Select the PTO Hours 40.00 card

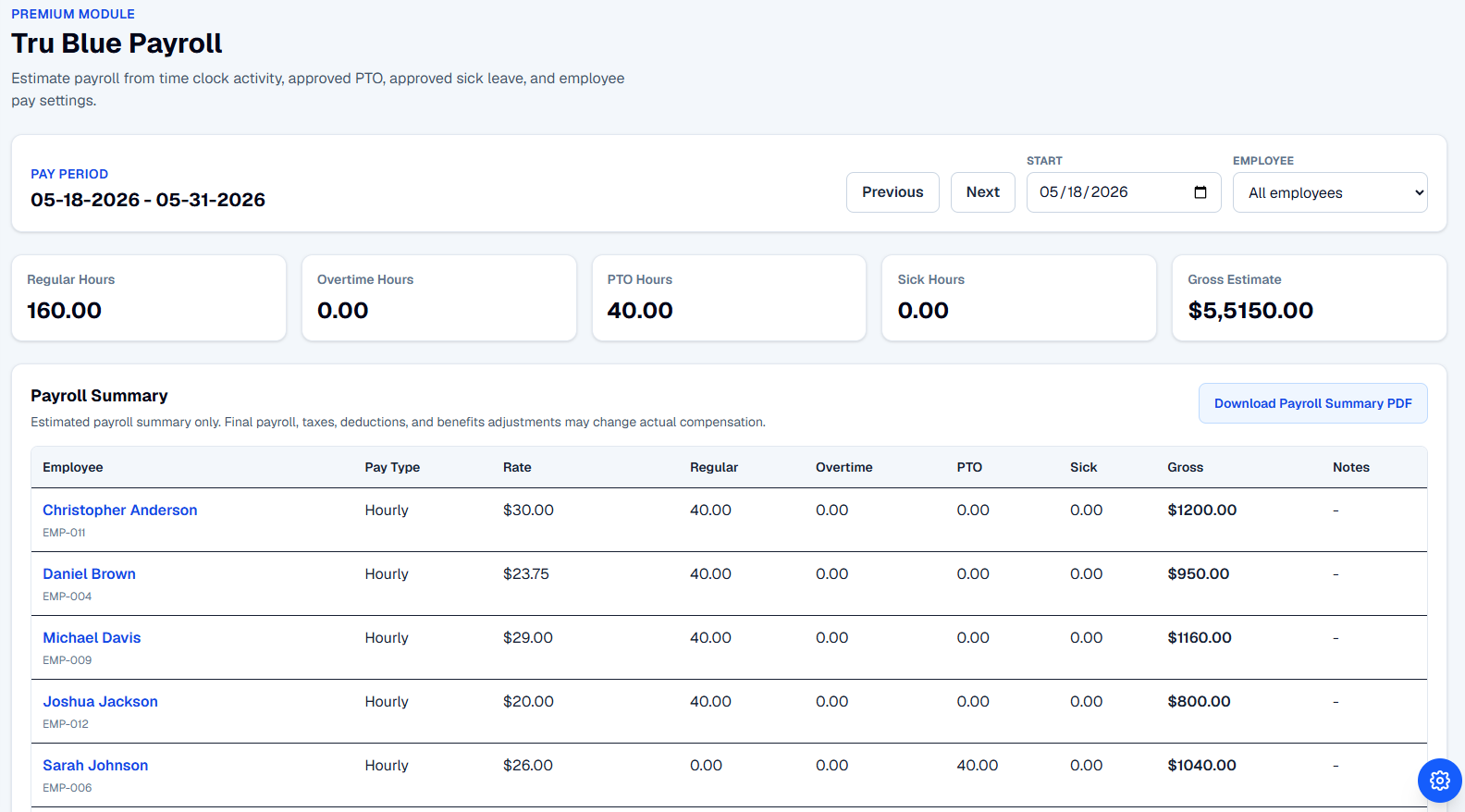click(729, 298)
